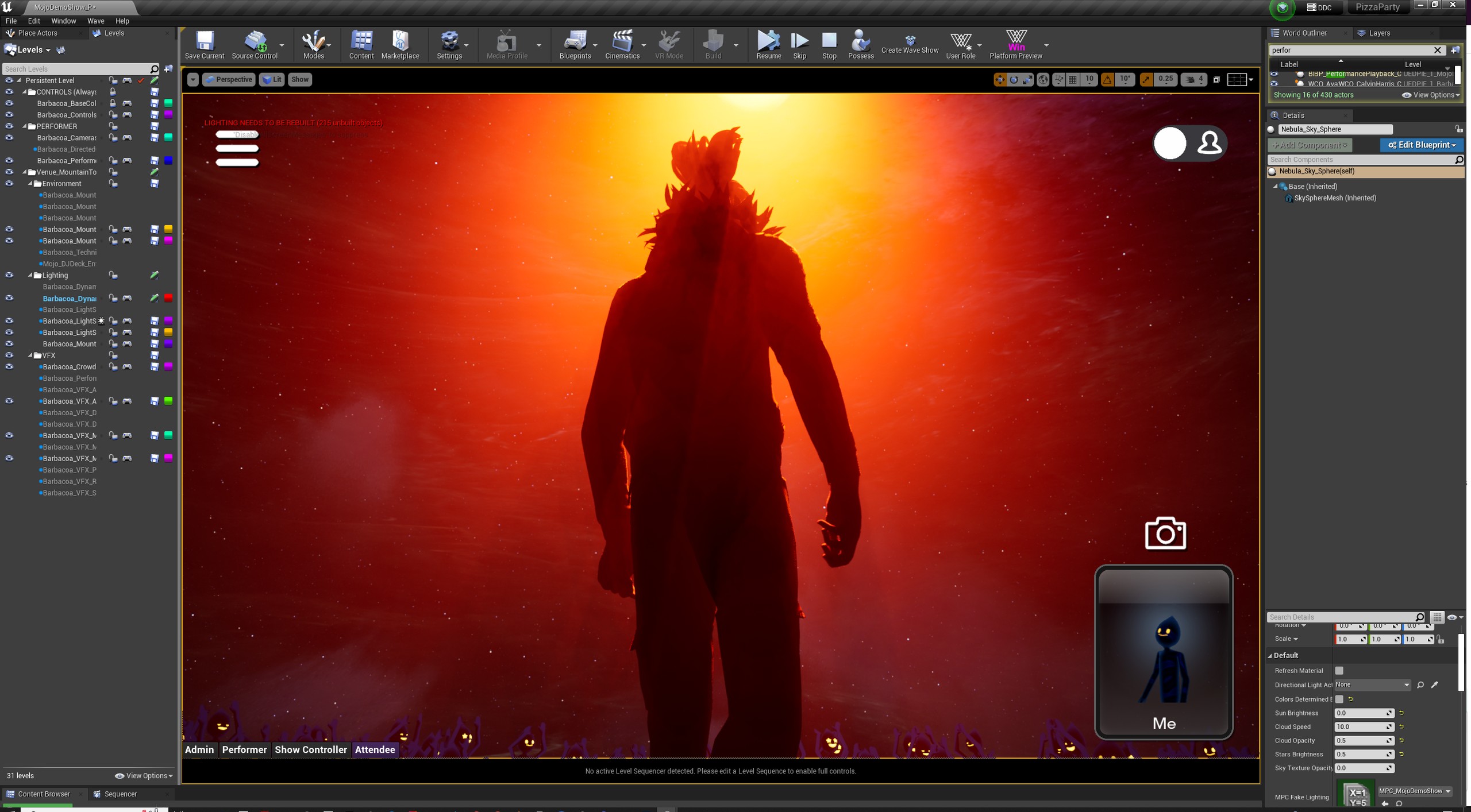Click Lit view mode button
This screenshot has width=1471, height=812.
(x=272, y=80)
